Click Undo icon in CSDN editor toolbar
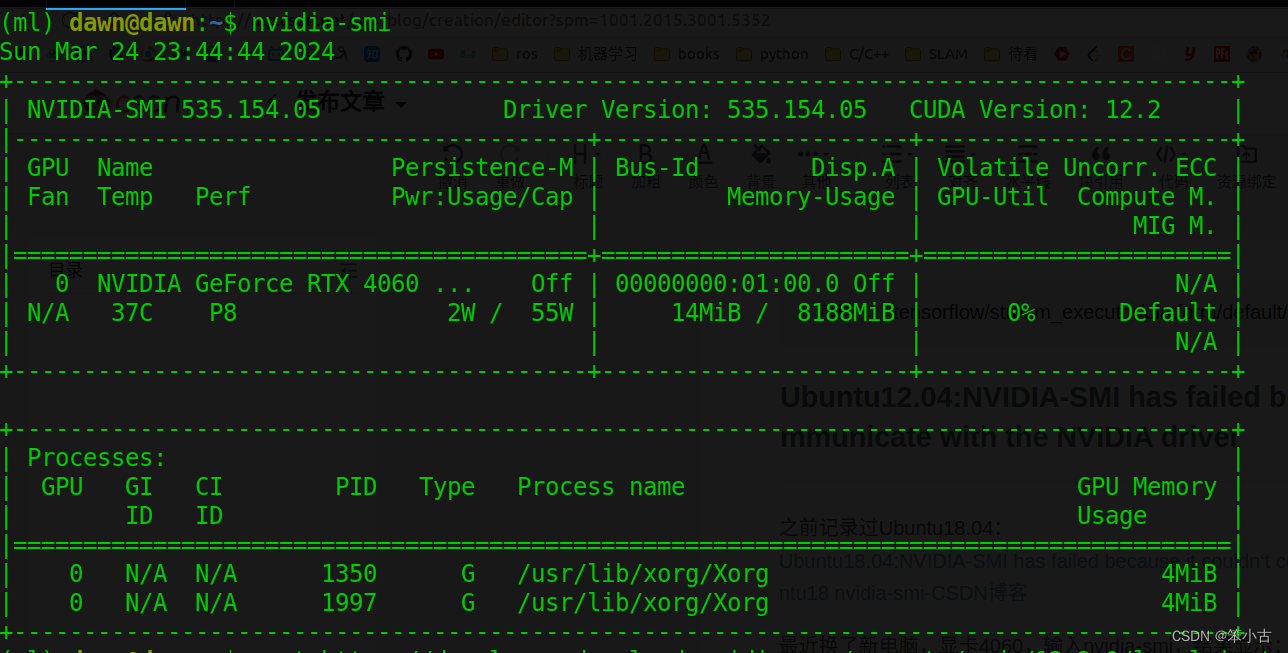 tap(453, 155)
